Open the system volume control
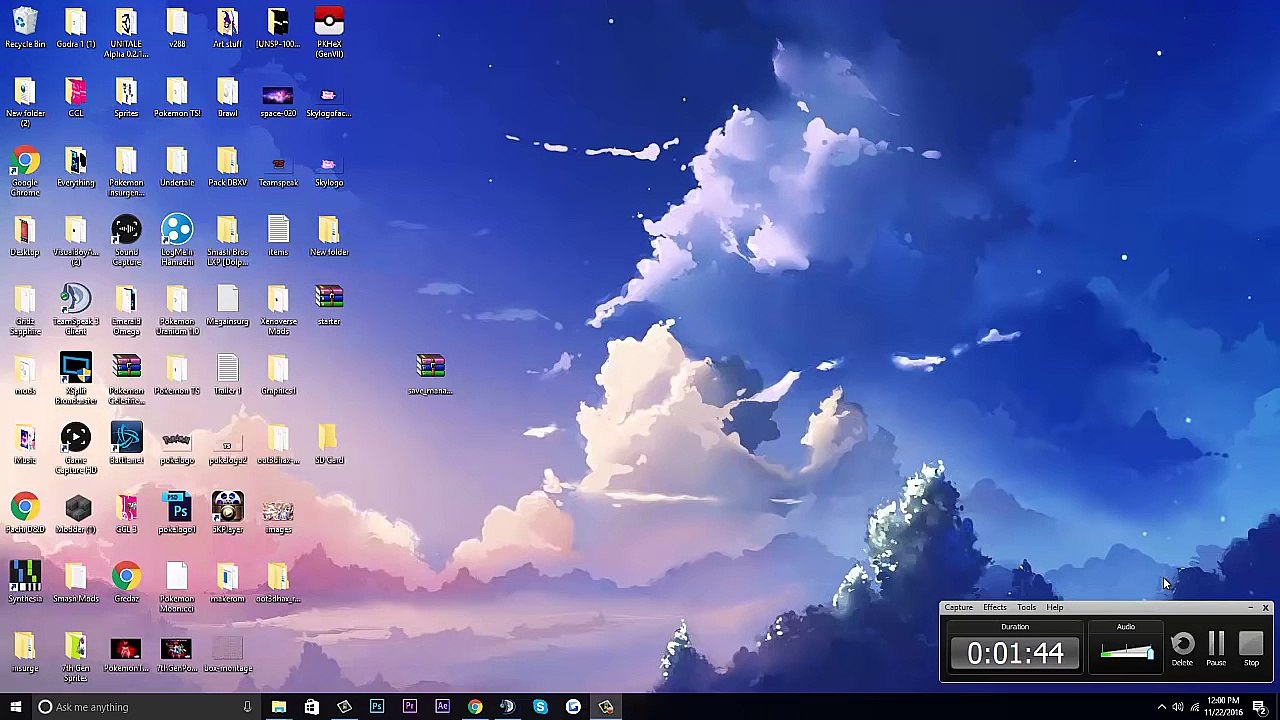Viewport: 1280px width, 720px height. (x=1177, y=707)
